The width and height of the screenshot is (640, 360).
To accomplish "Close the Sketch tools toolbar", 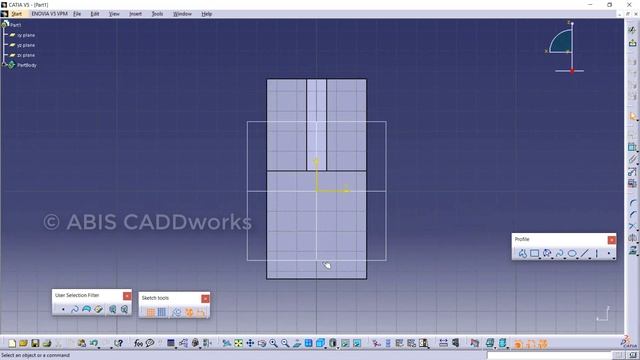I will [205, 299].
